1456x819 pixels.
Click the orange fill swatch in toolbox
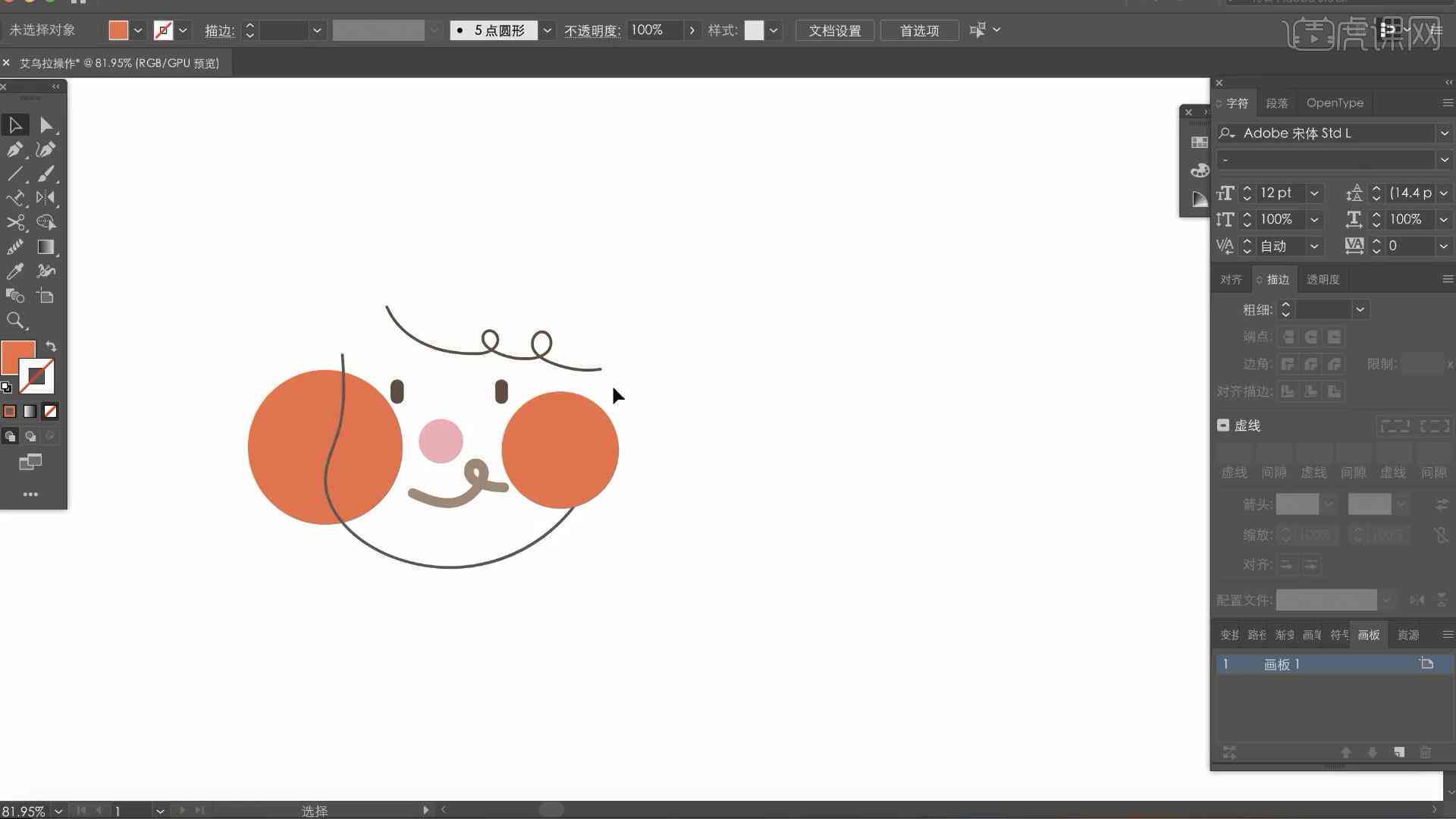pyautogui.click(x=17, y=356)
